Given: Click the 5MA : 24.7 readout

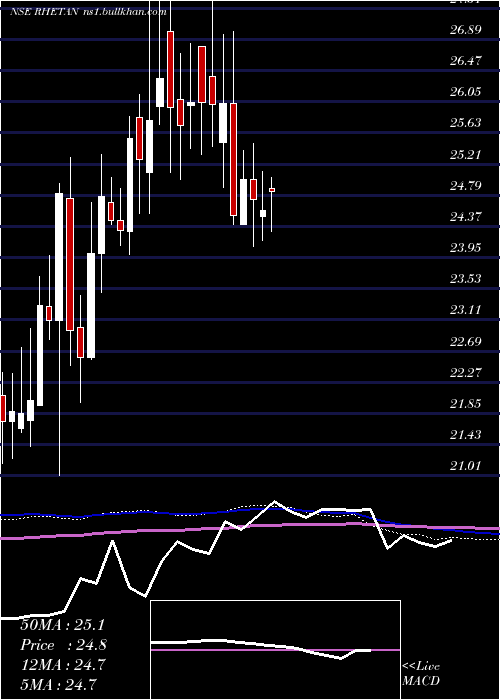Looking at the screenshot, I should pyautogui.click(x=59, y=684).
